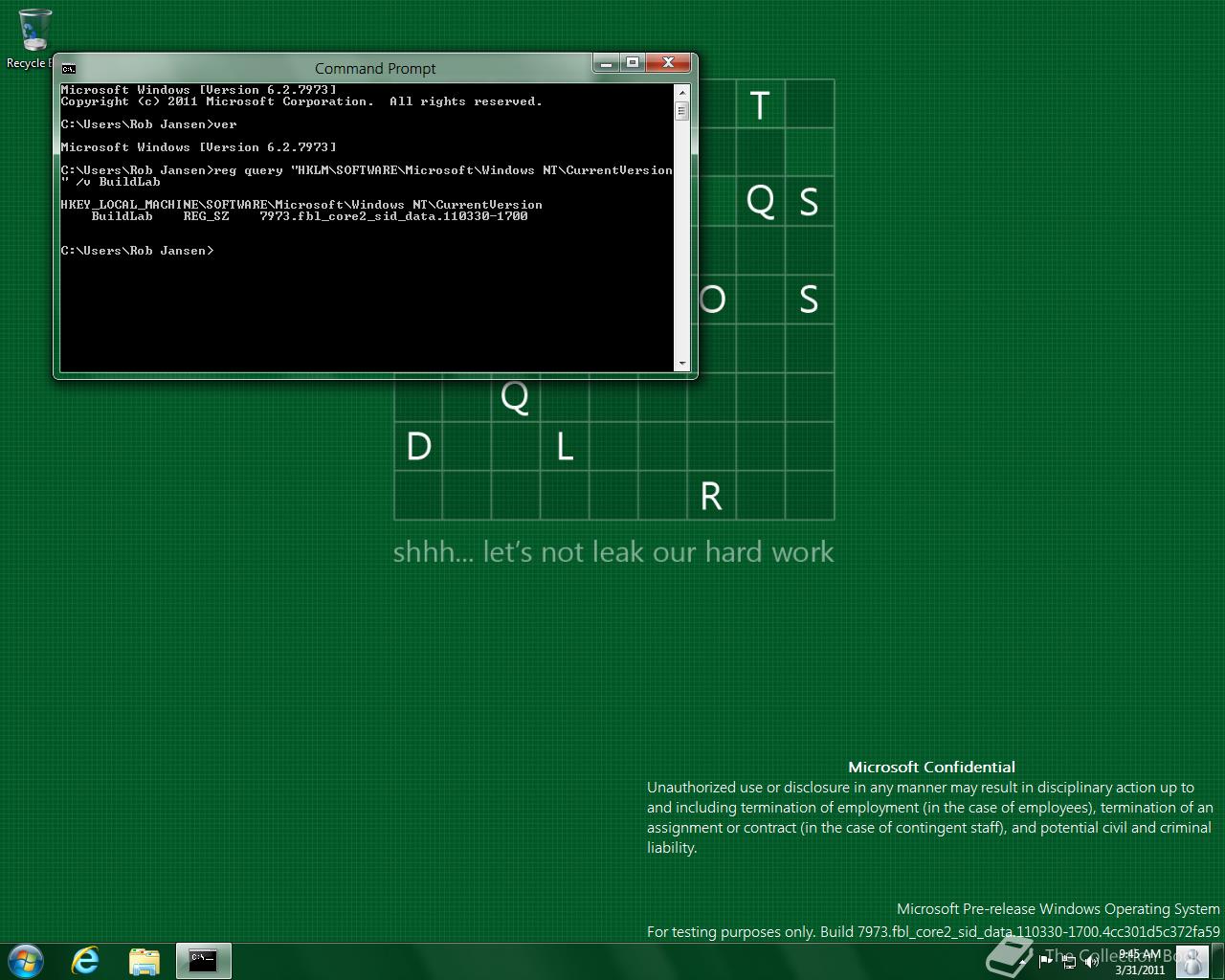Open the Recycle Bin desktop icon
This screenshot has height=980, width=1225.
click(33, 39)
